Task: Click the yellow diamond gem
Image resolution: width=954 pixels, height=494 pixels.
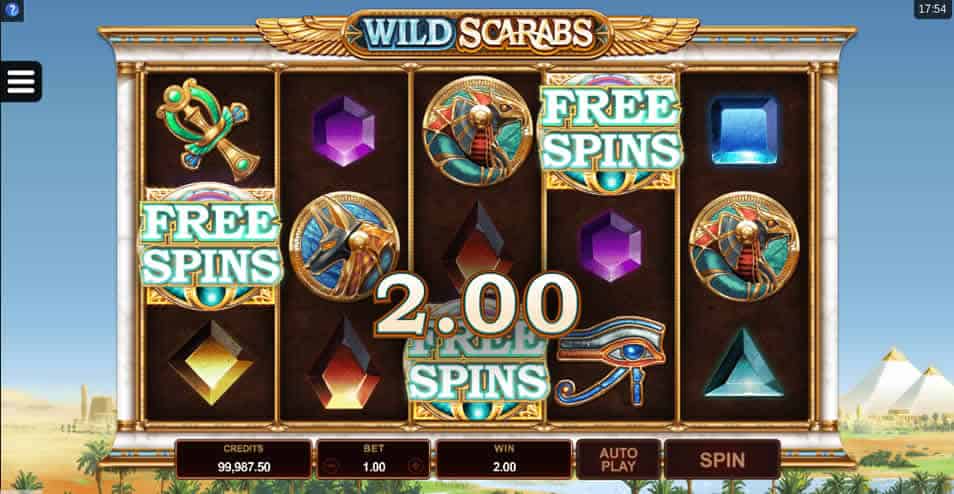Action: [x=211, y=363]
